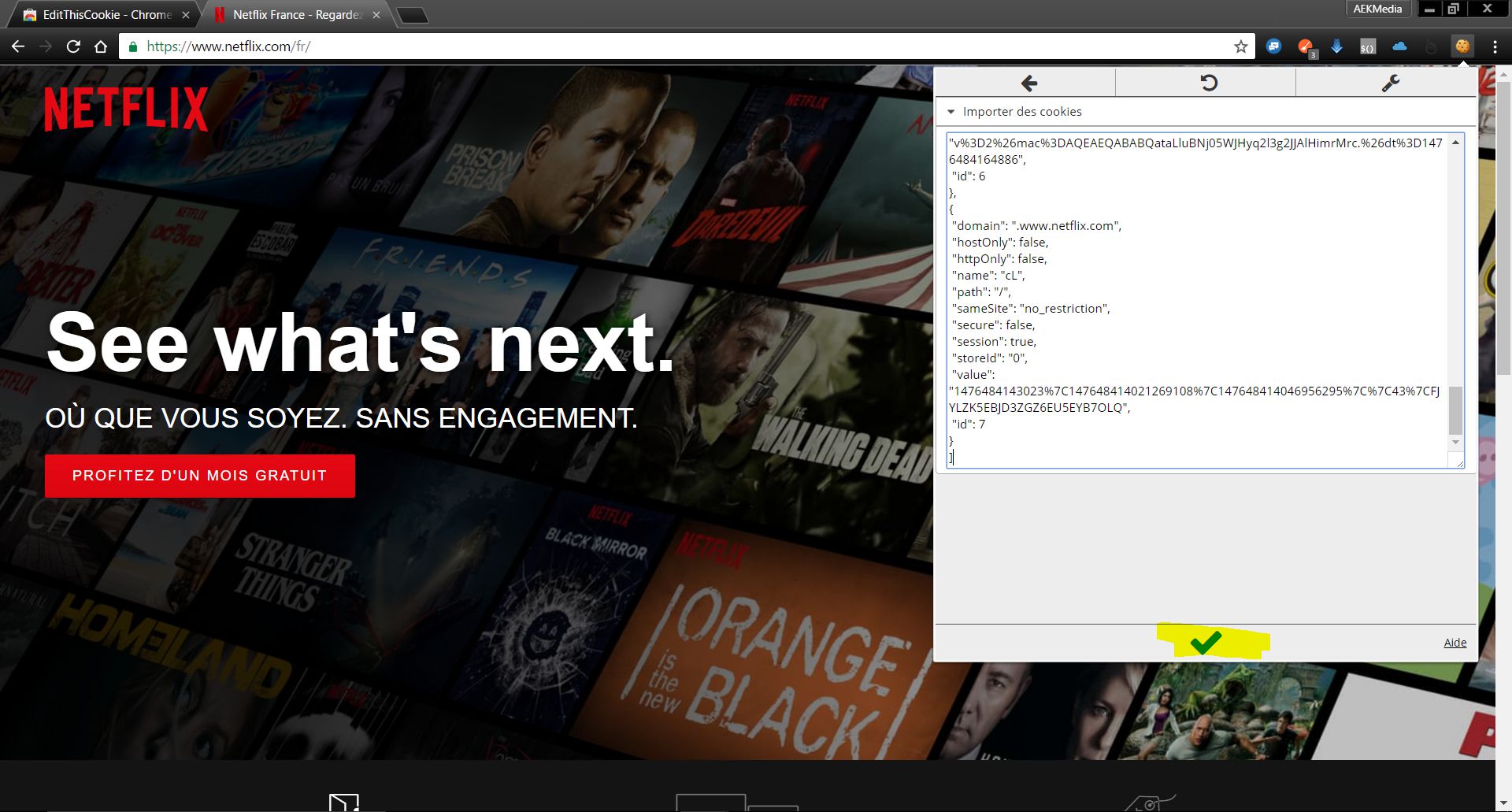
Task: Open the wrench options in EditThisCookie
Action: click(x=1390, y=83)
